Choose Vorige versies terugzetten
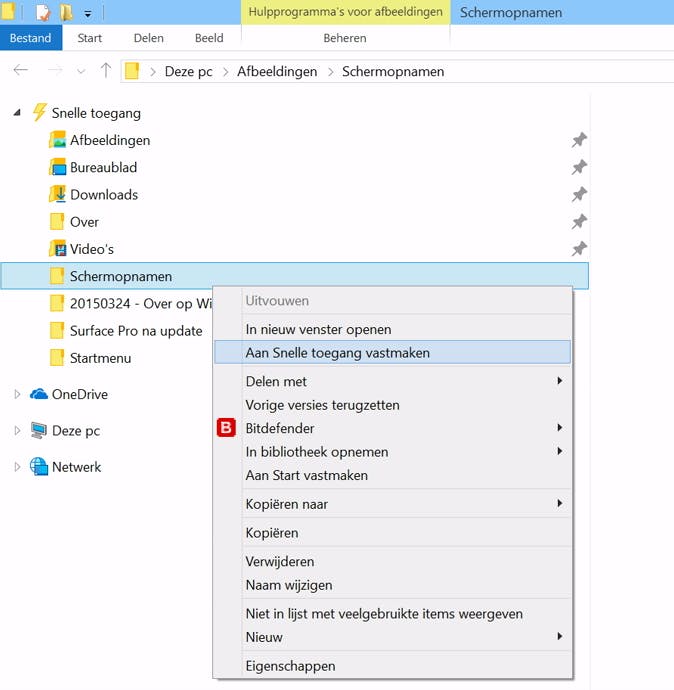 pyautogui.click(x=392, y=405)
